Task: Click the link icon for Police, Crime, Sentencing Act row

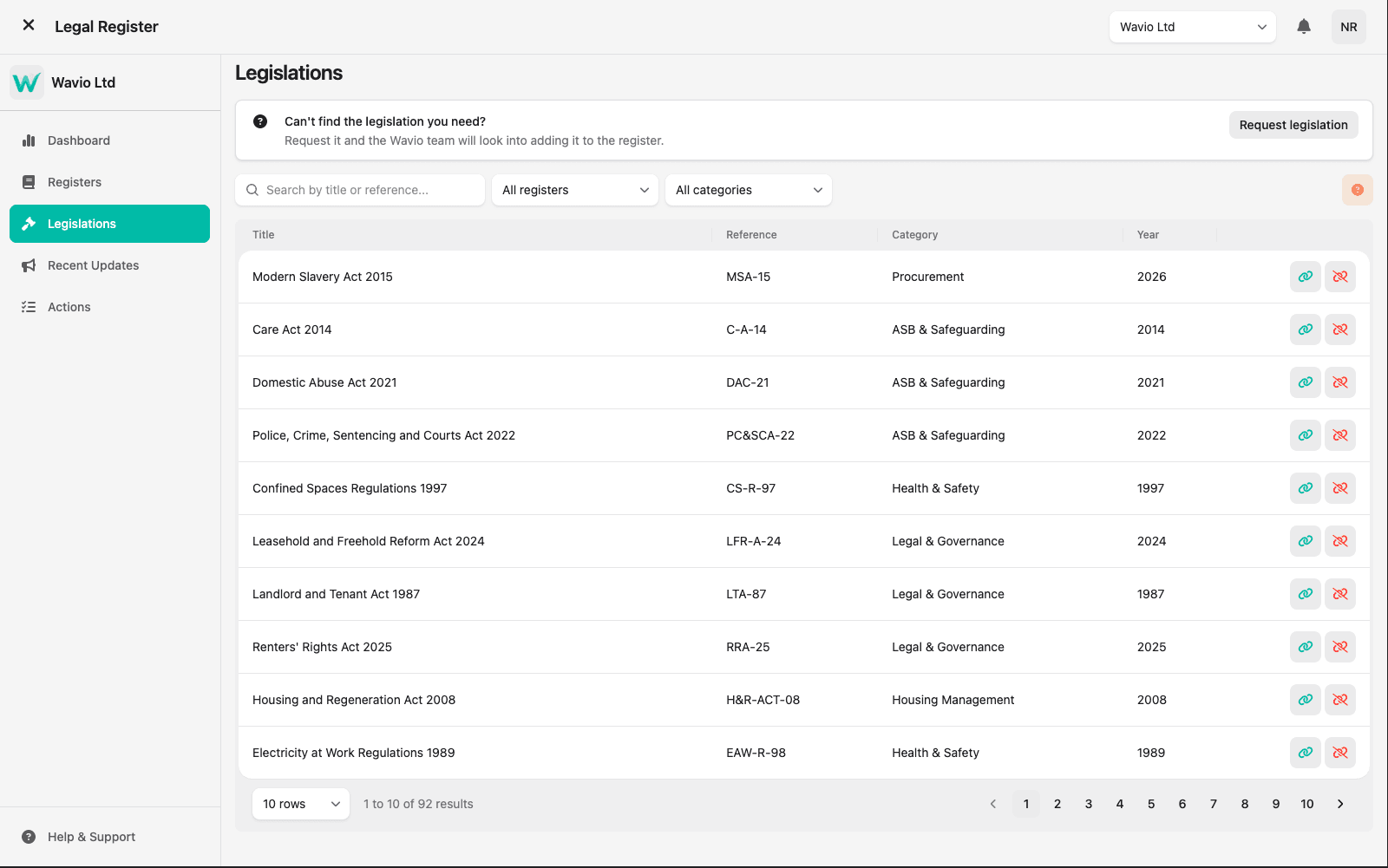Action: pyautogui.click(x=1306, y=435)
